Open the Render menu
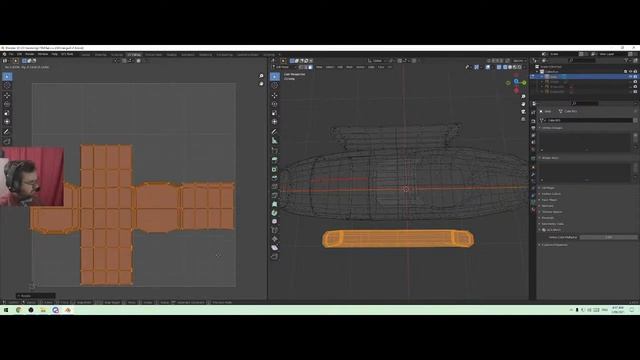Screen dimensions: 640x360 point(30,54)
